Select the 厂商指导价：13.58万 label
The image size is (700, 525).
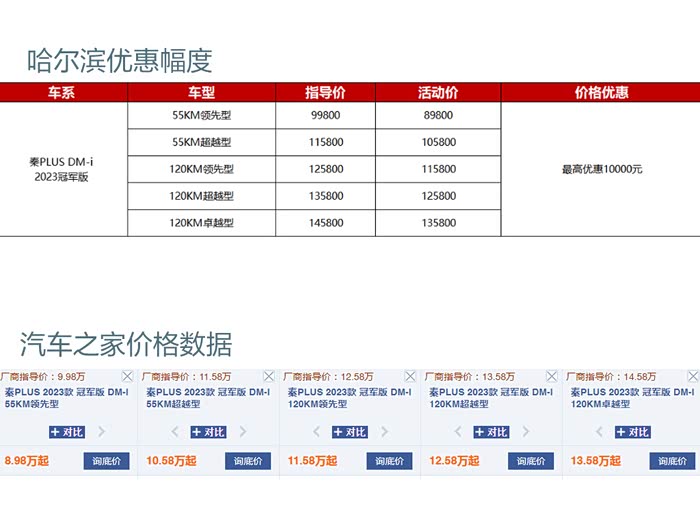(470, 377)
